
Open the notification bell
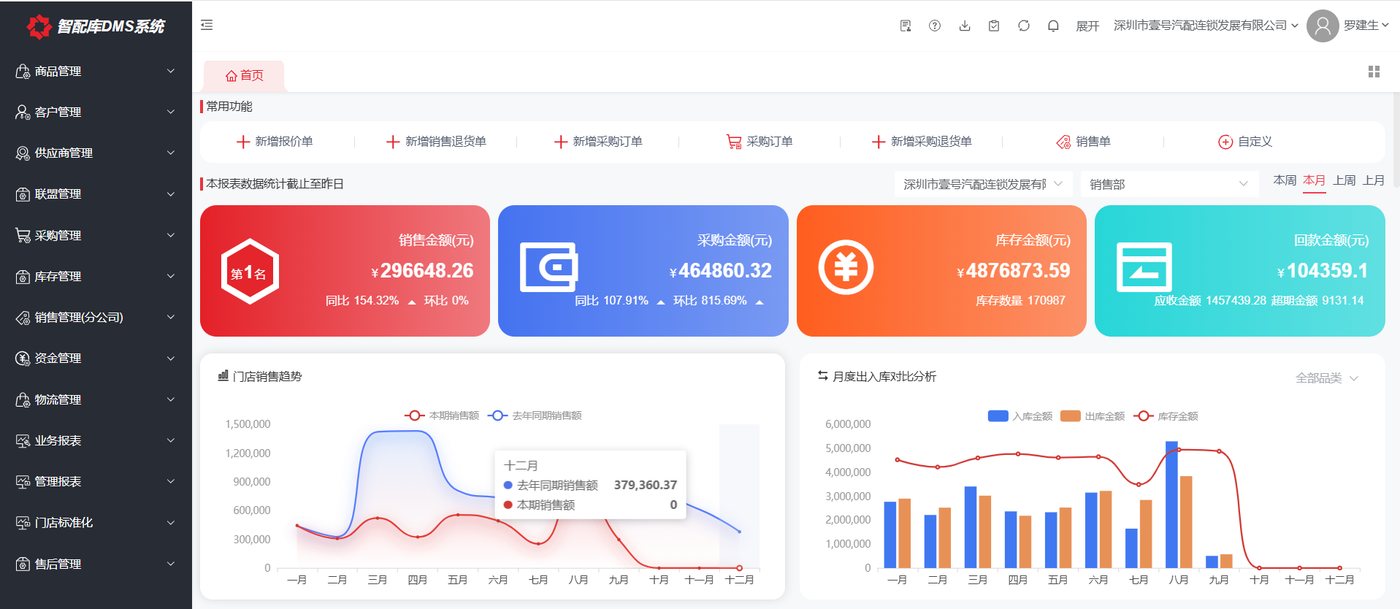[1053, 26]
